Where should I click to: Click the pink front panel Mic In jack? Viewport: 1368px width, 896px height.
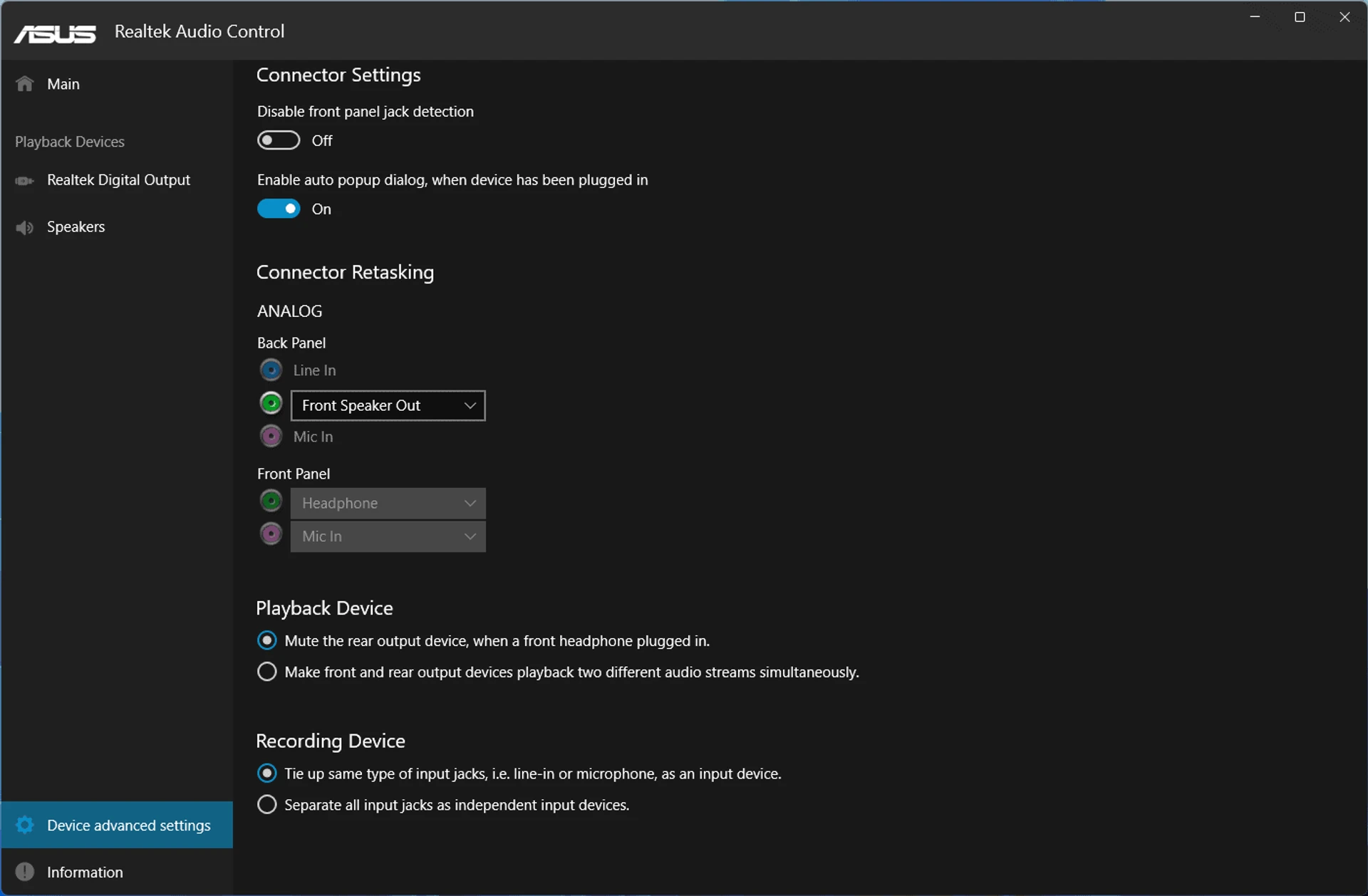click(x=271, y=533)
